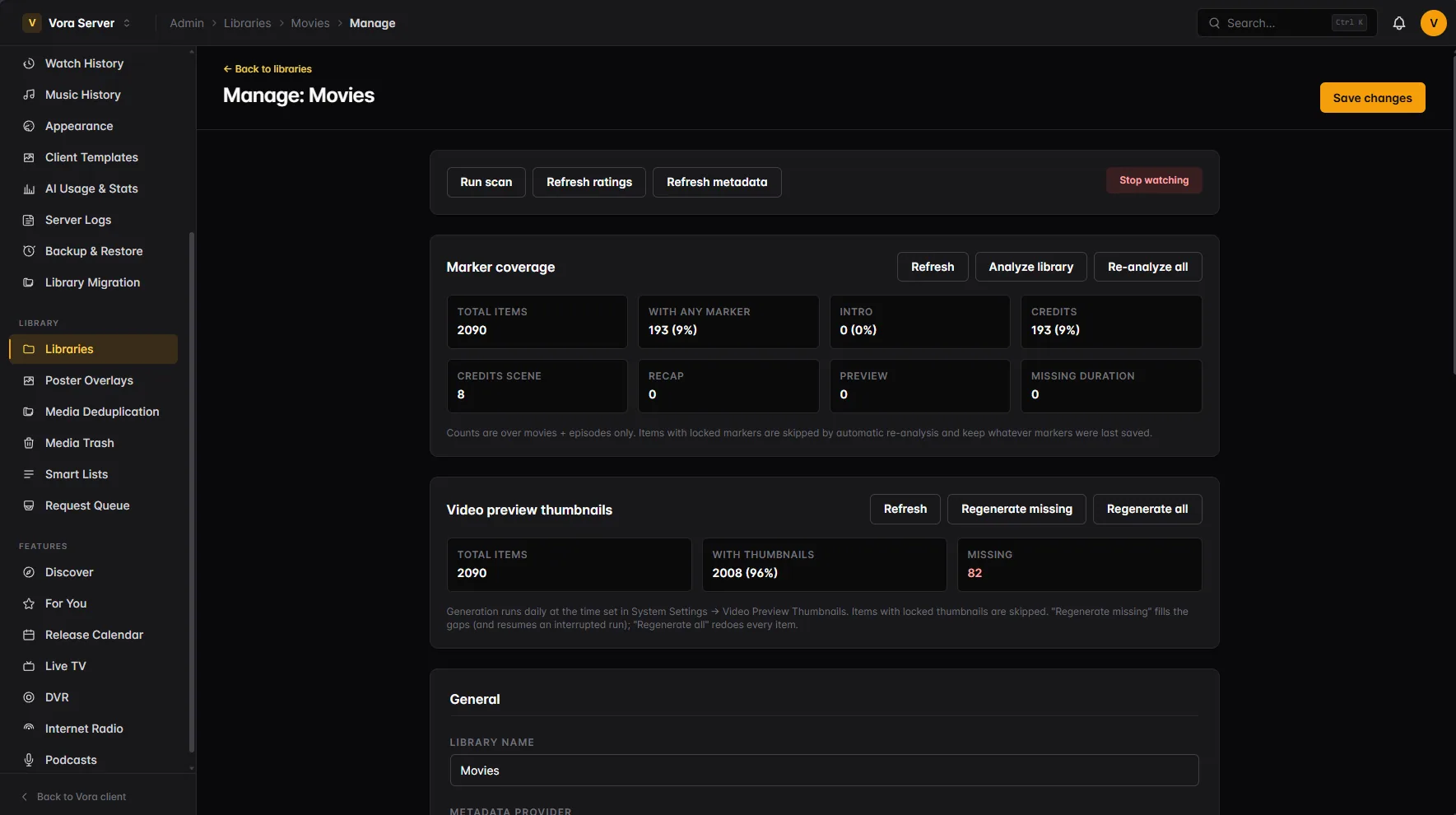Click the Library Name input field
The width and height of the screenshot is (1456, 815).
[x=824, y=771]
